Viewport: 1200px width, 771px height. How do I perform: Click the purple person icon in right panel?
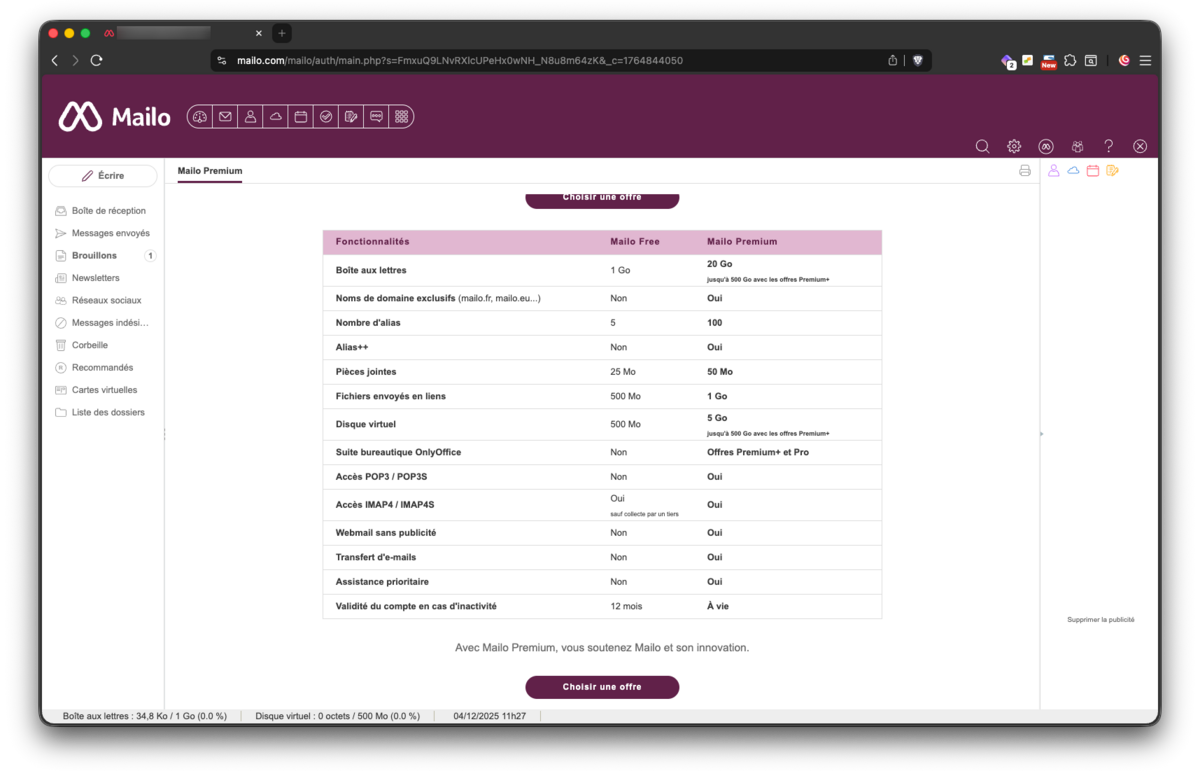click(x=1054, y=171)
